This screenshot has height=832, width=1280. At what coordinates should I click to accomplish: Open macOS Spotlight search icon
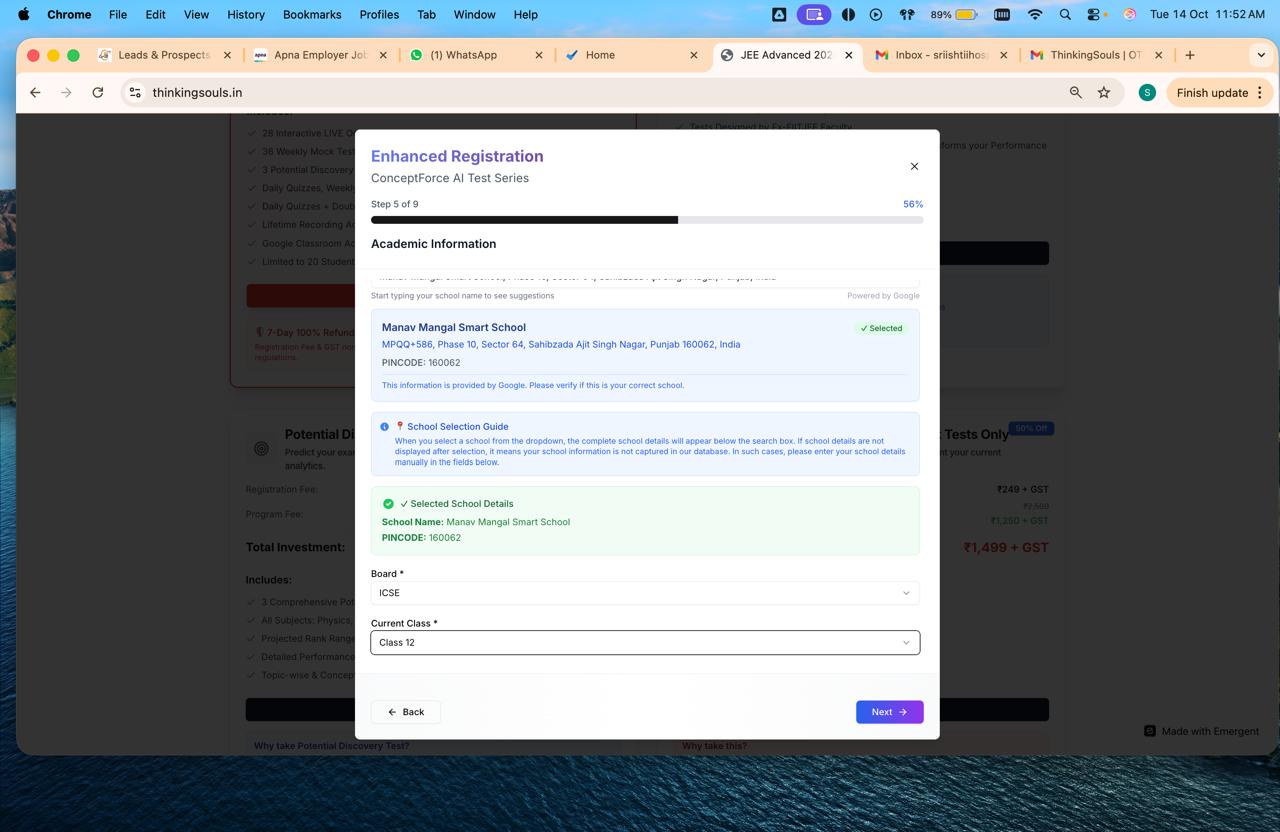click(x=1065, y=14)
